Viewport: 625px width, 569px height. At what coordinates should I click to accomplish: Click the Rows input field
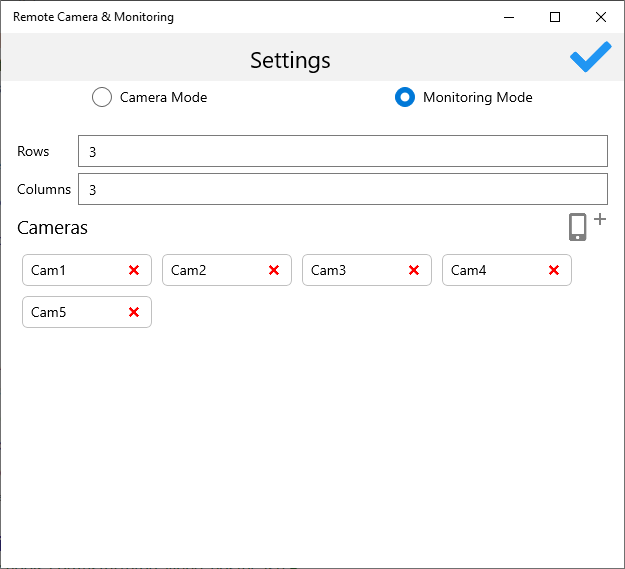pos(342,151)
